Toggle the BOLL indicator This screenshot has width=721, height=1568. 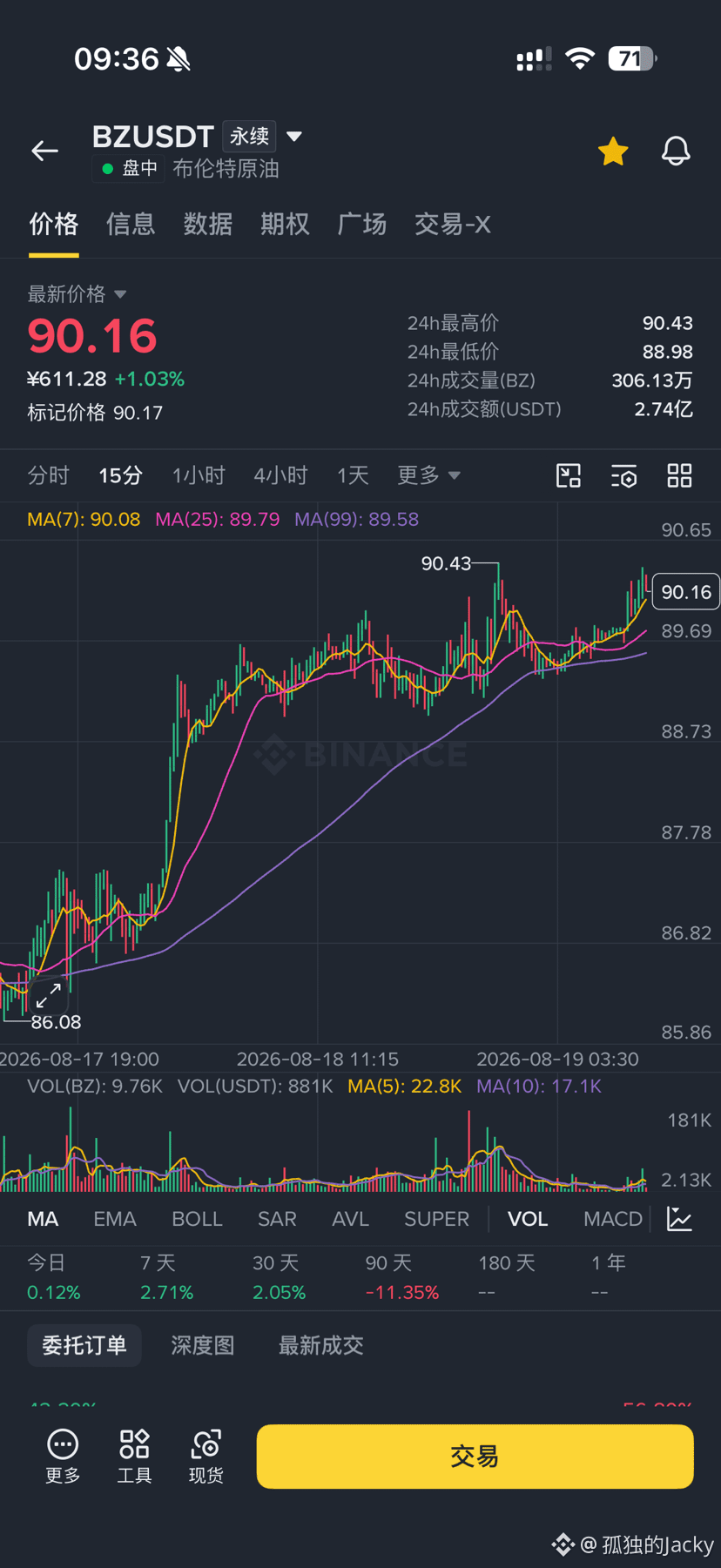pos(197,1219)
